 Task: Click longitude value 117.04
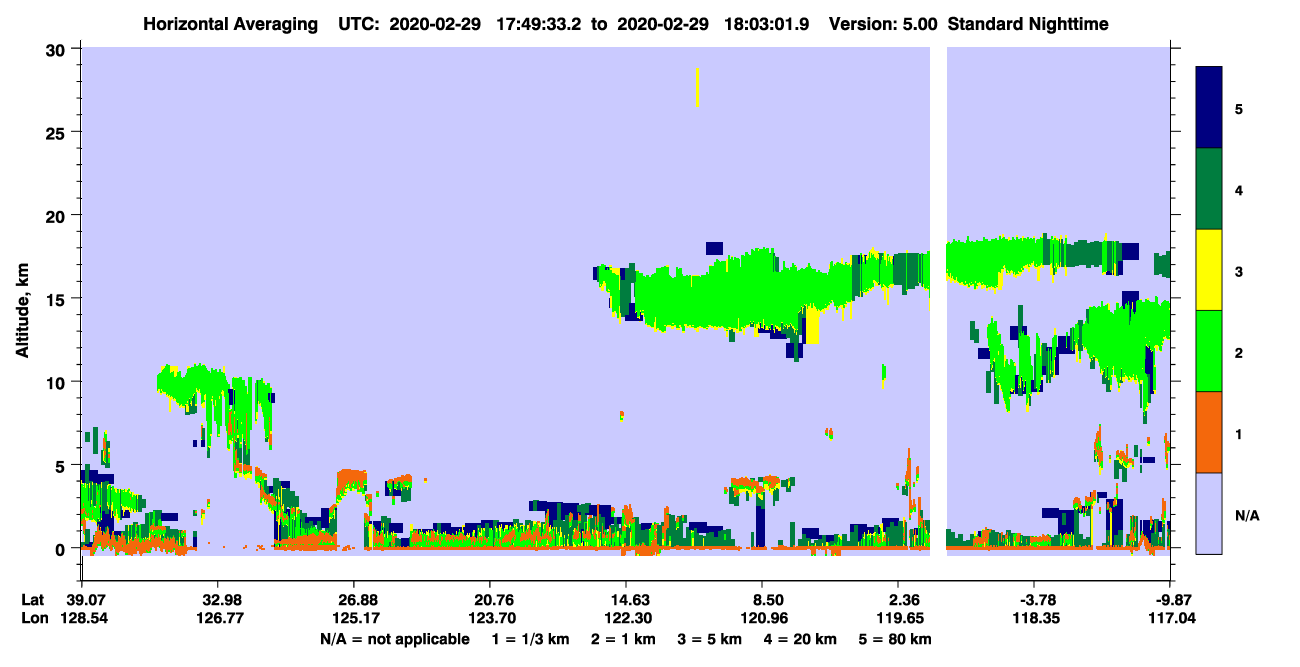(x=1172, y=618)
